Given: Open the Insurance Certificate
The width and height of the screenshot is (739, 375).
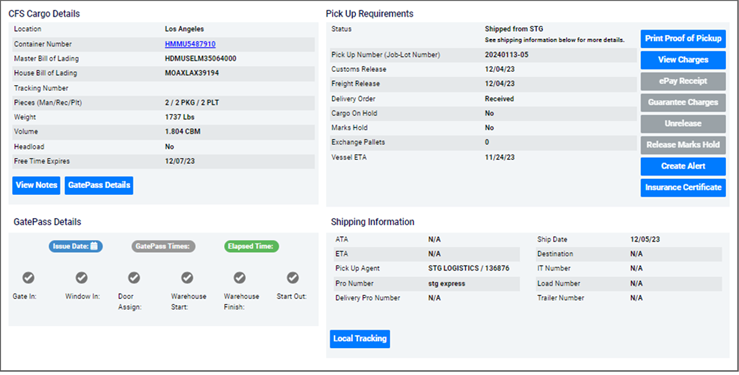Looking at the screenshot, I should (683, 188).
